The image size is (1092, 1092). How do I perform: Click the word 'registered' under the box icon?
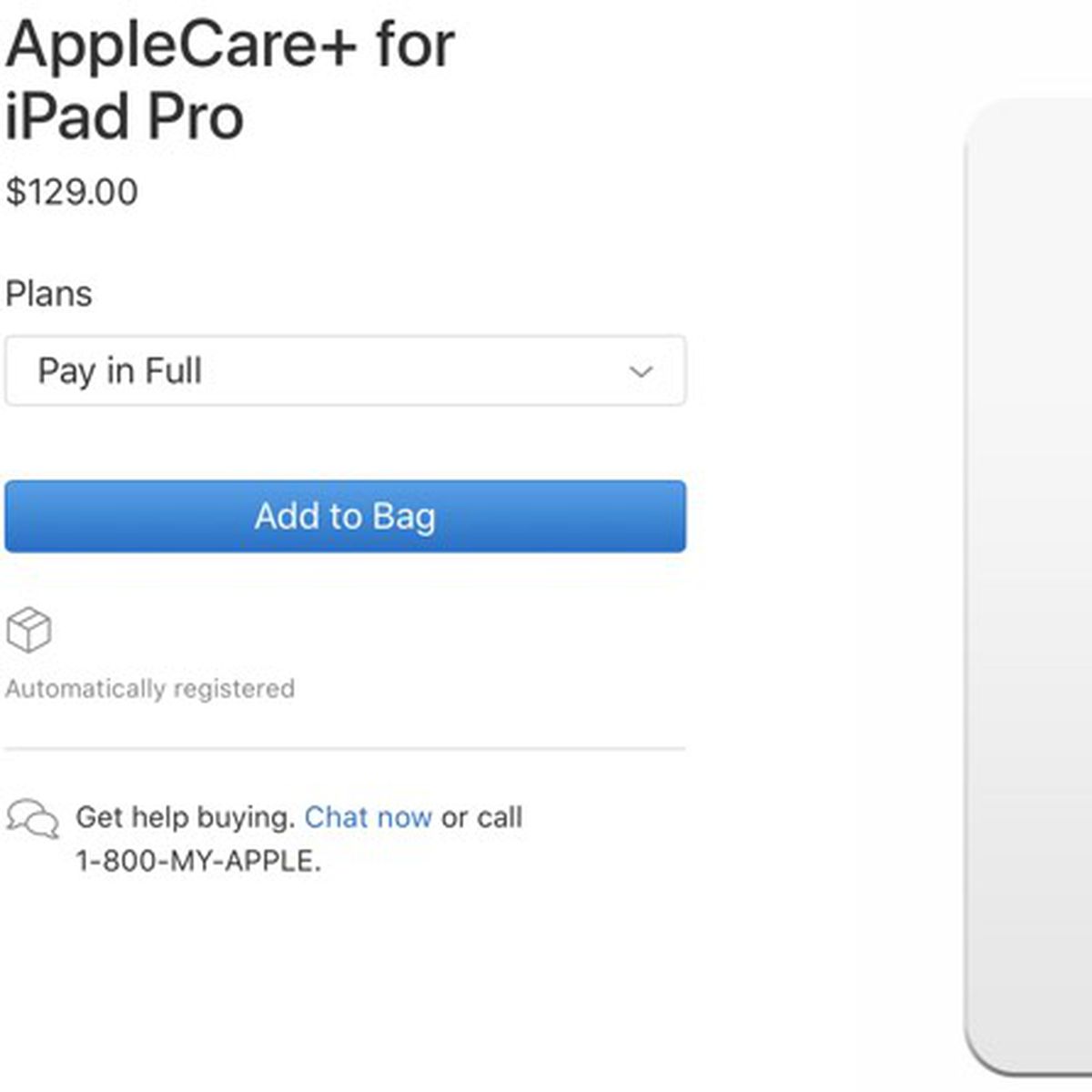[x=234, y=689]
